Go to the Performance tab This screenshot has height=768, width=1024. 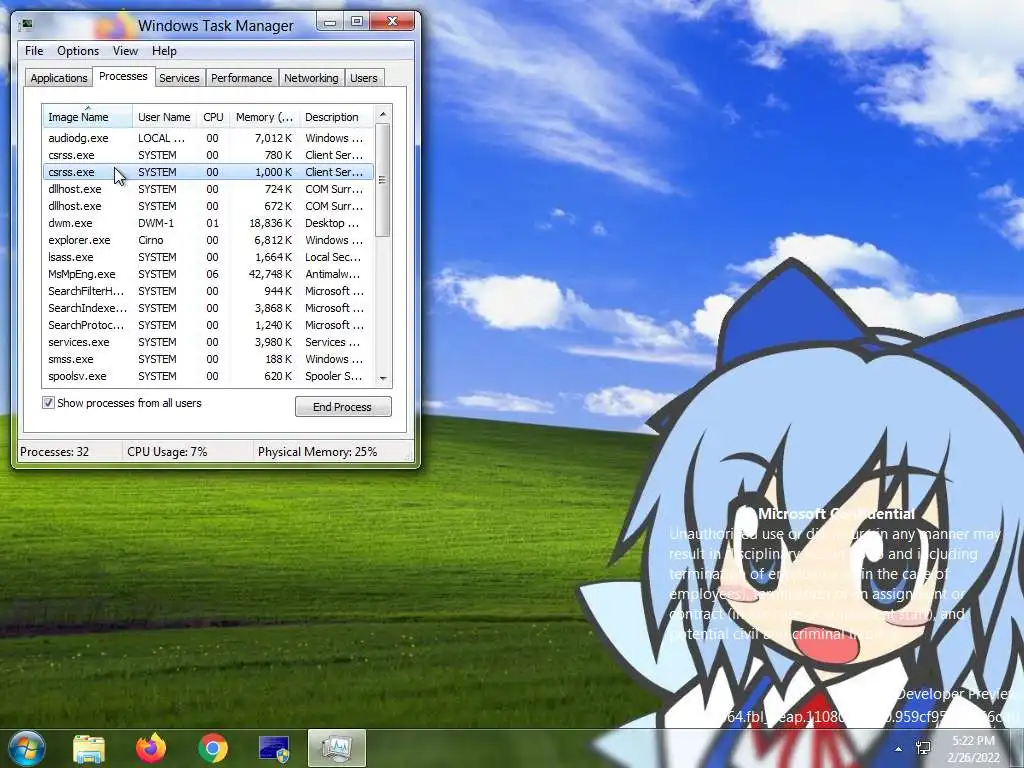pyautogui.click(x=242, y=78)
